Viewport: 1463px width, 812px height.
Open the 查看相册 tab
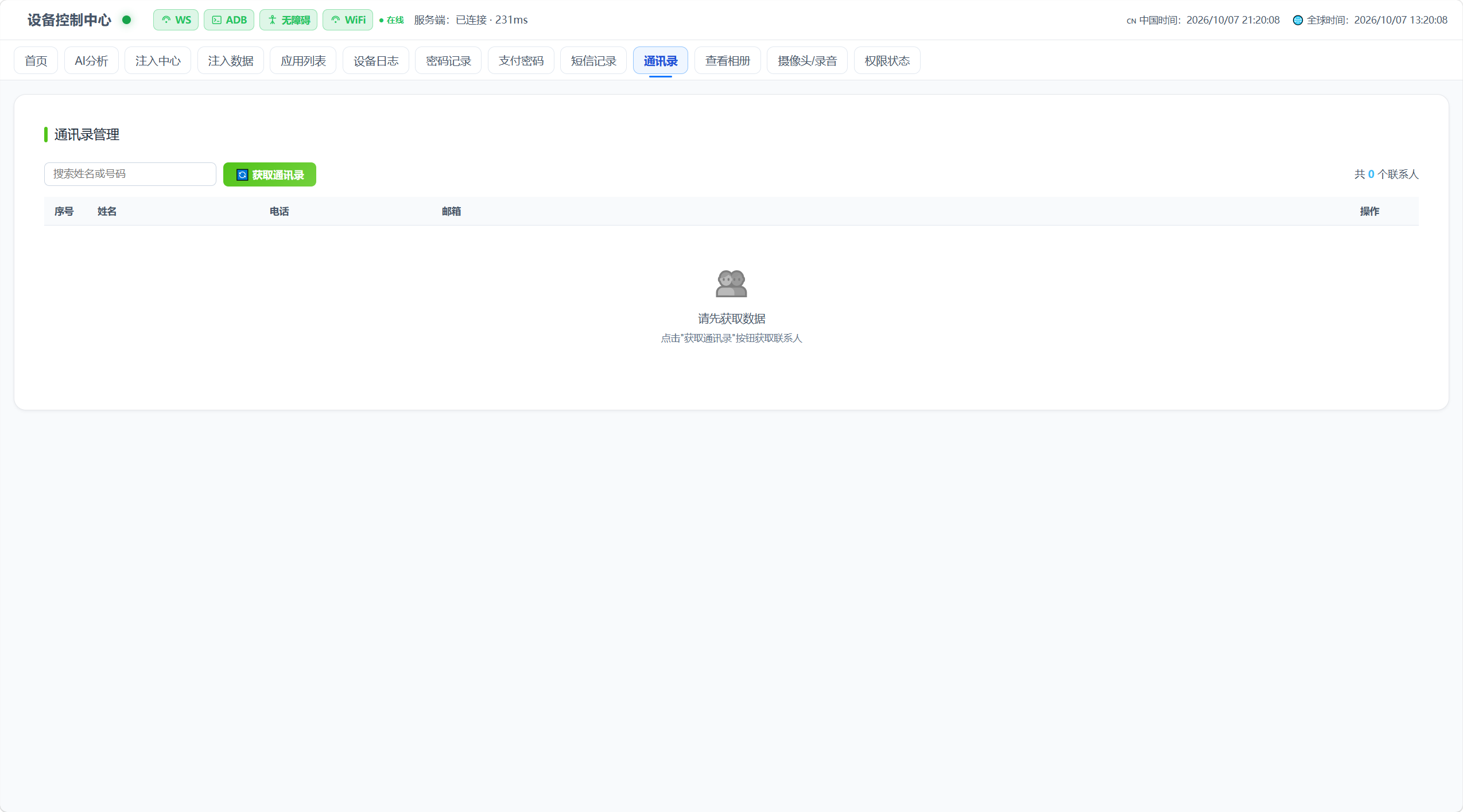pyautogui.click(x=728, y=61)
